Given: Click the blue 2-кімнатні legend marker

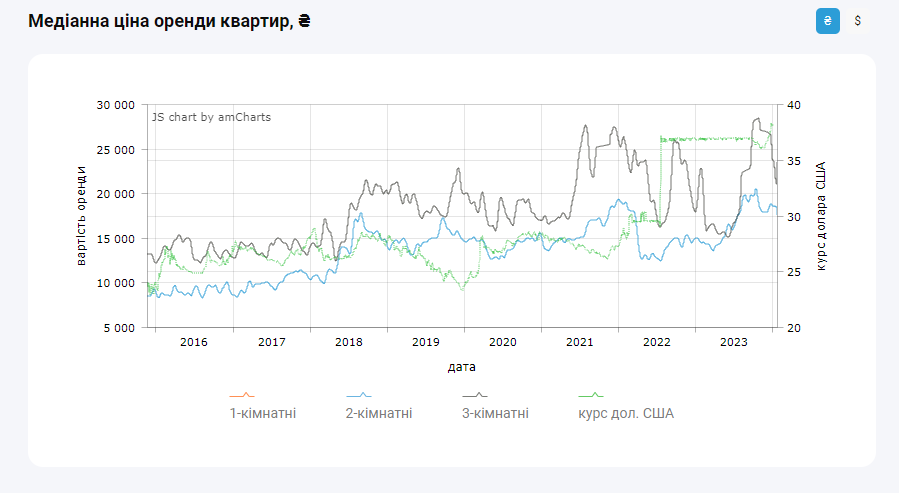Looking at the screenshot, I should pyautogui.click(x=359, y=396).
